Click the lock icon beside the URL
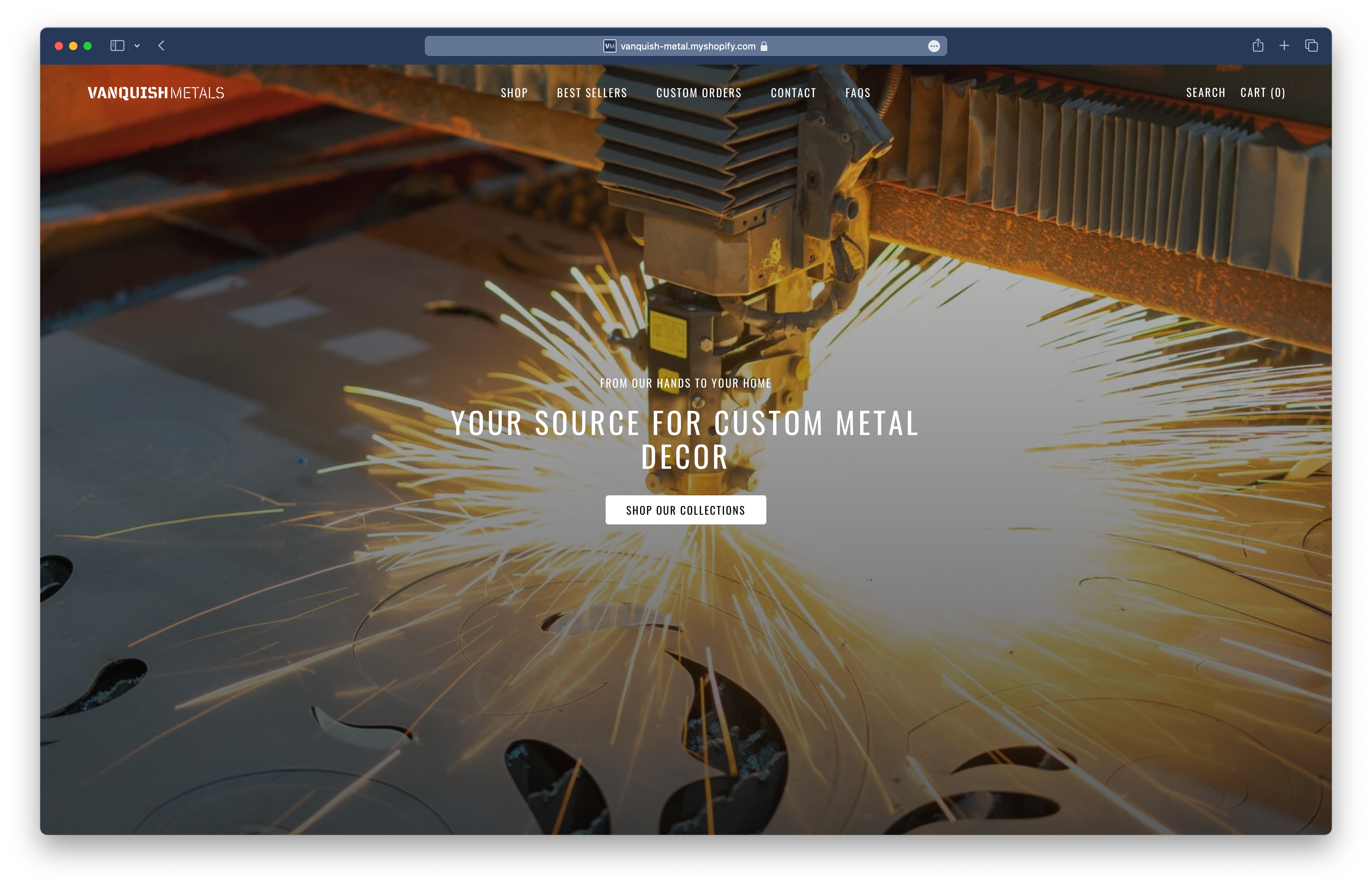 764,46
